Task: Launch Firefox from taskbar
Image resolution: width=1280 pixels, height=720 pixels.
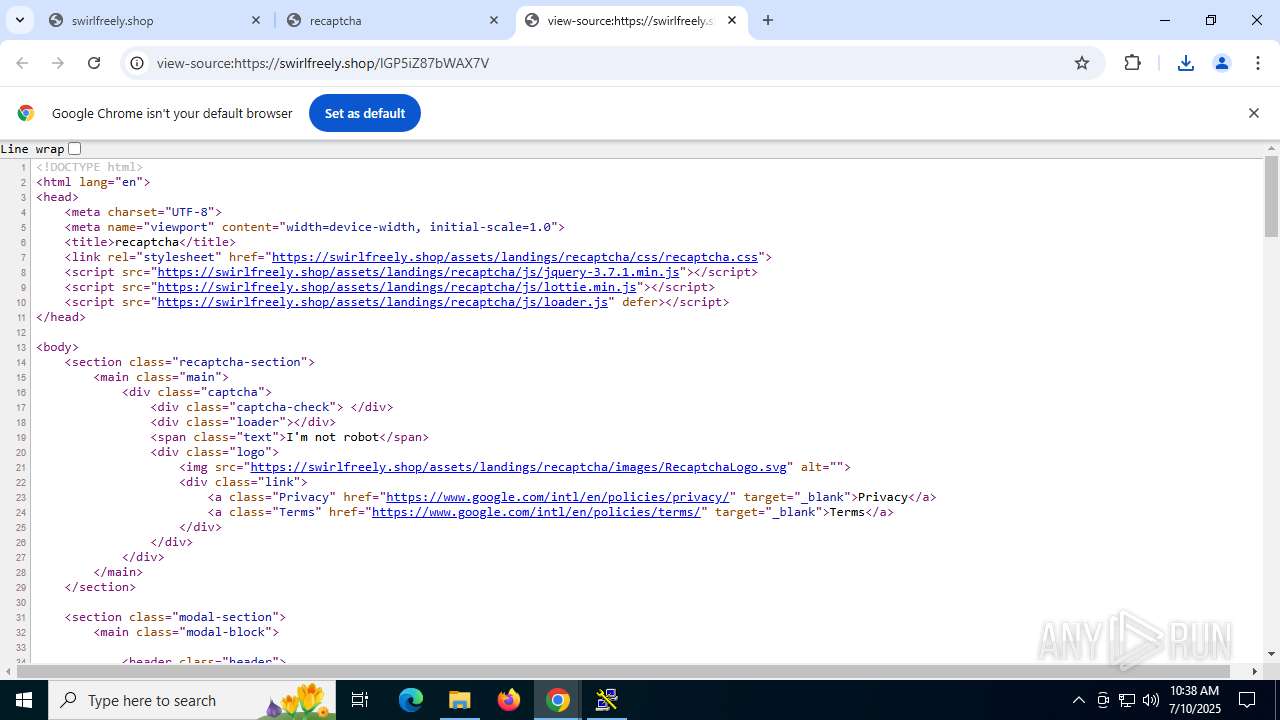Action: 509,700
